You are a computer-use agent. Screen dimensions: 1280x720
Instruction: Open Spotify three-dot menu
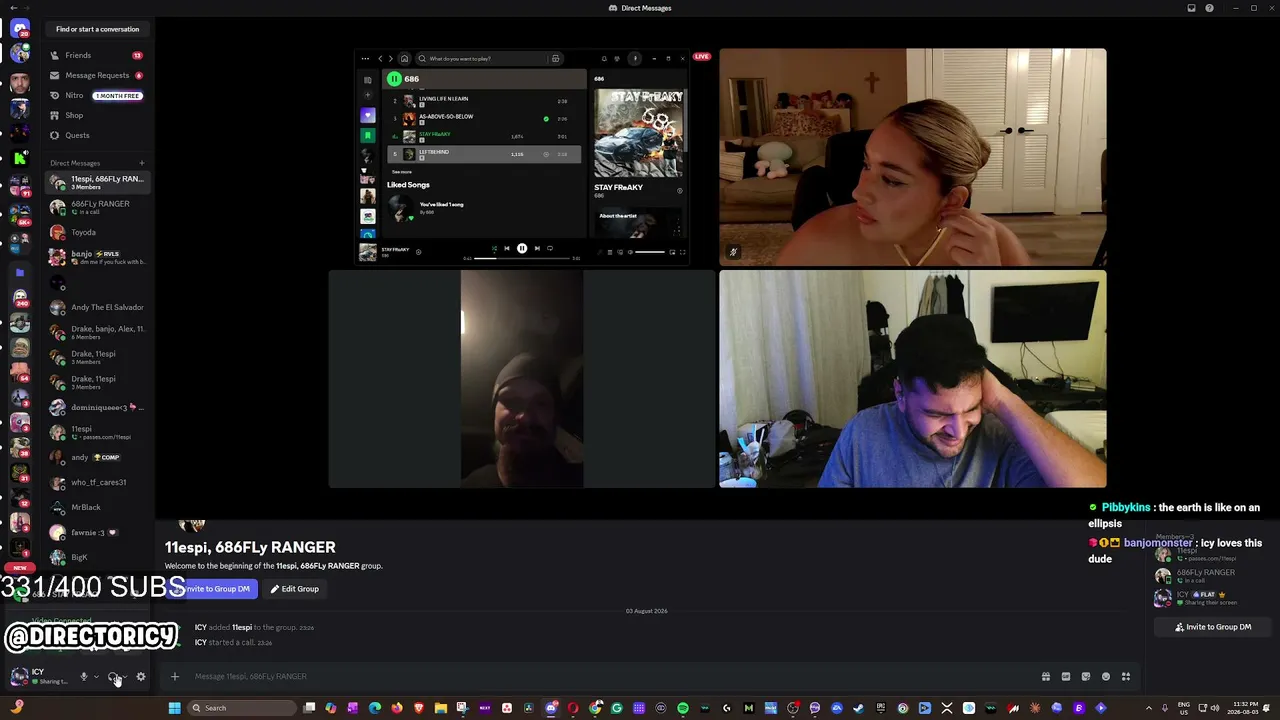click(x=365, y=59)
